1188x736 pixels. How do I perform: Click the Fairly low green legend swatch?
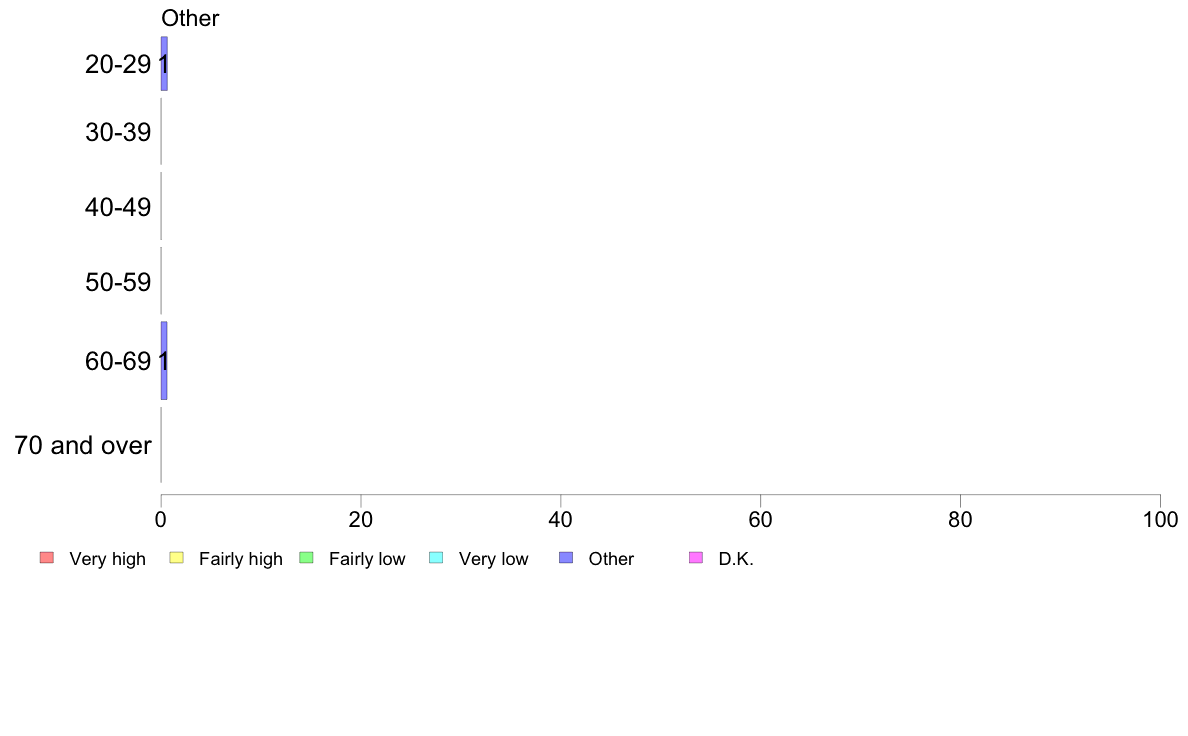click(x=306, y=558)
